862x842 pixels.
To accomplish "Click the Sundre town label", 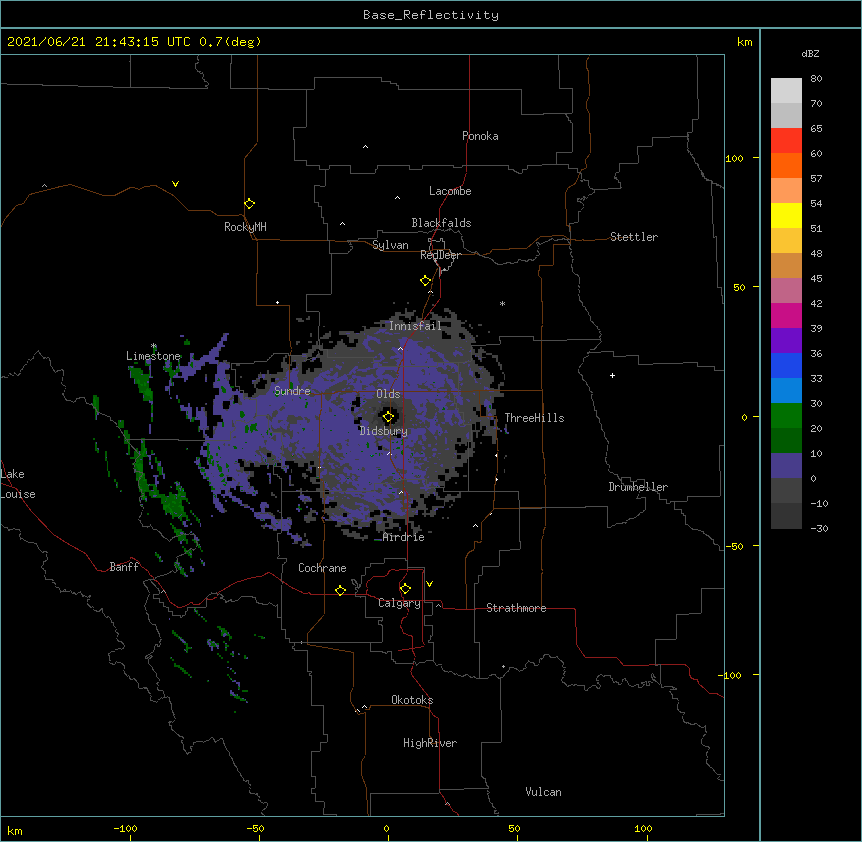I will (292, 391).
